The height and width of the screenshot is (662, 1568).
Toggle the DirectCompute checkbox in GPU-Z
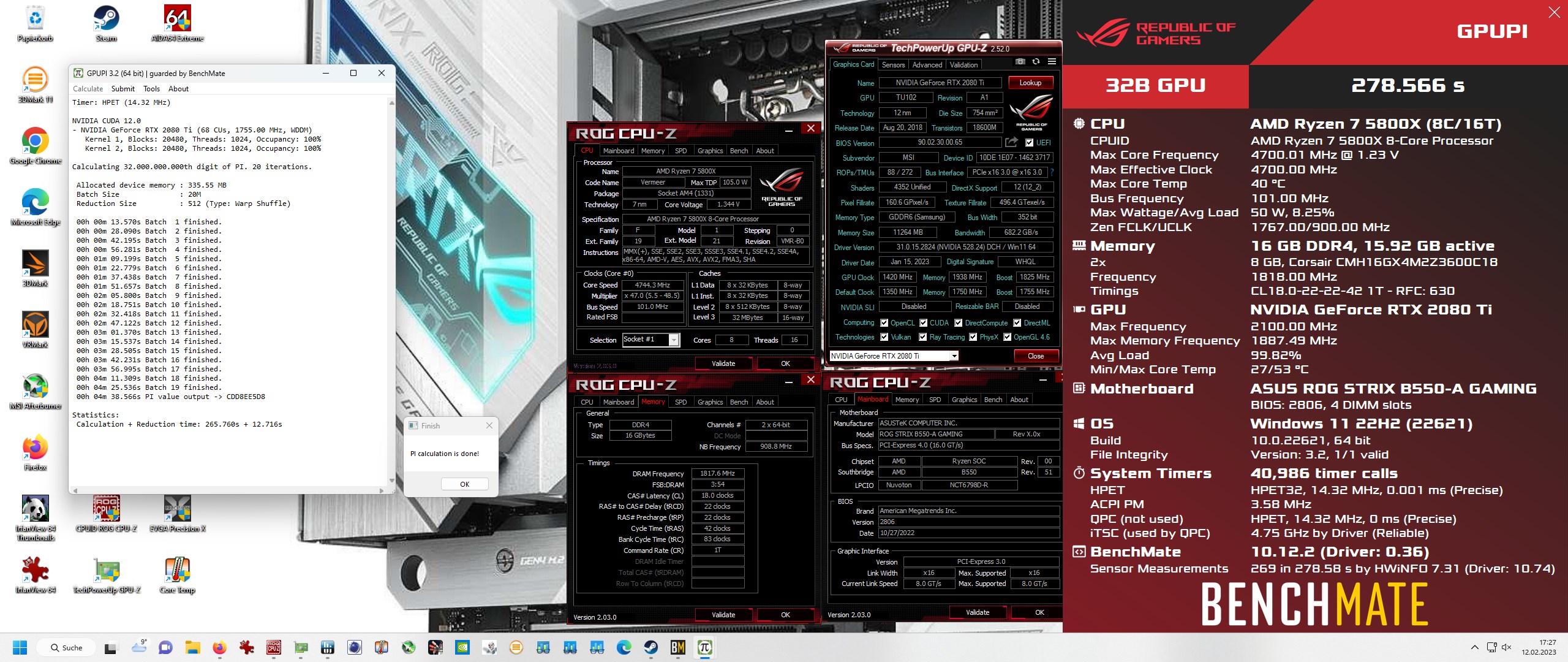[959, 323]
